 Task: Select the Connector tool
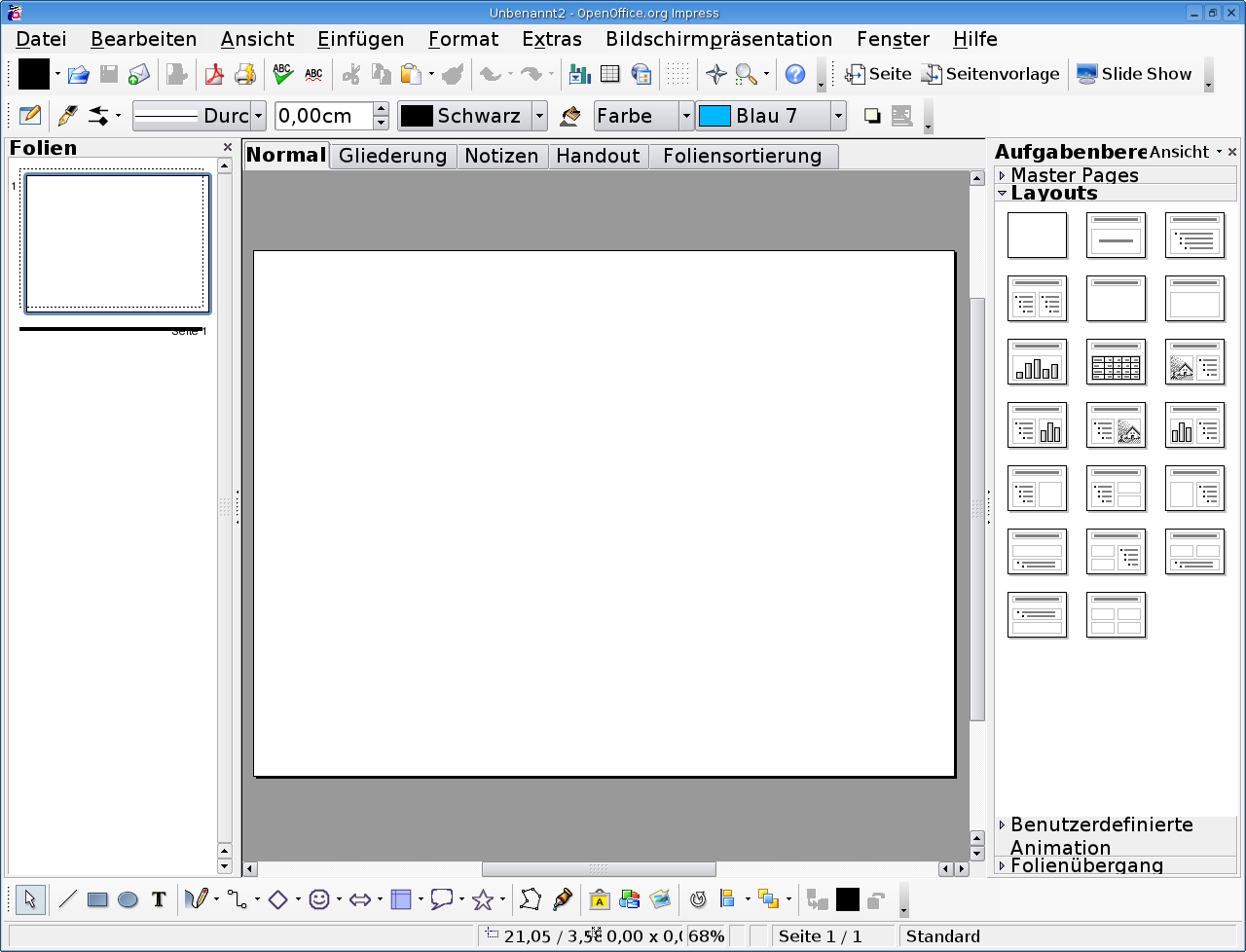(237, 900)
